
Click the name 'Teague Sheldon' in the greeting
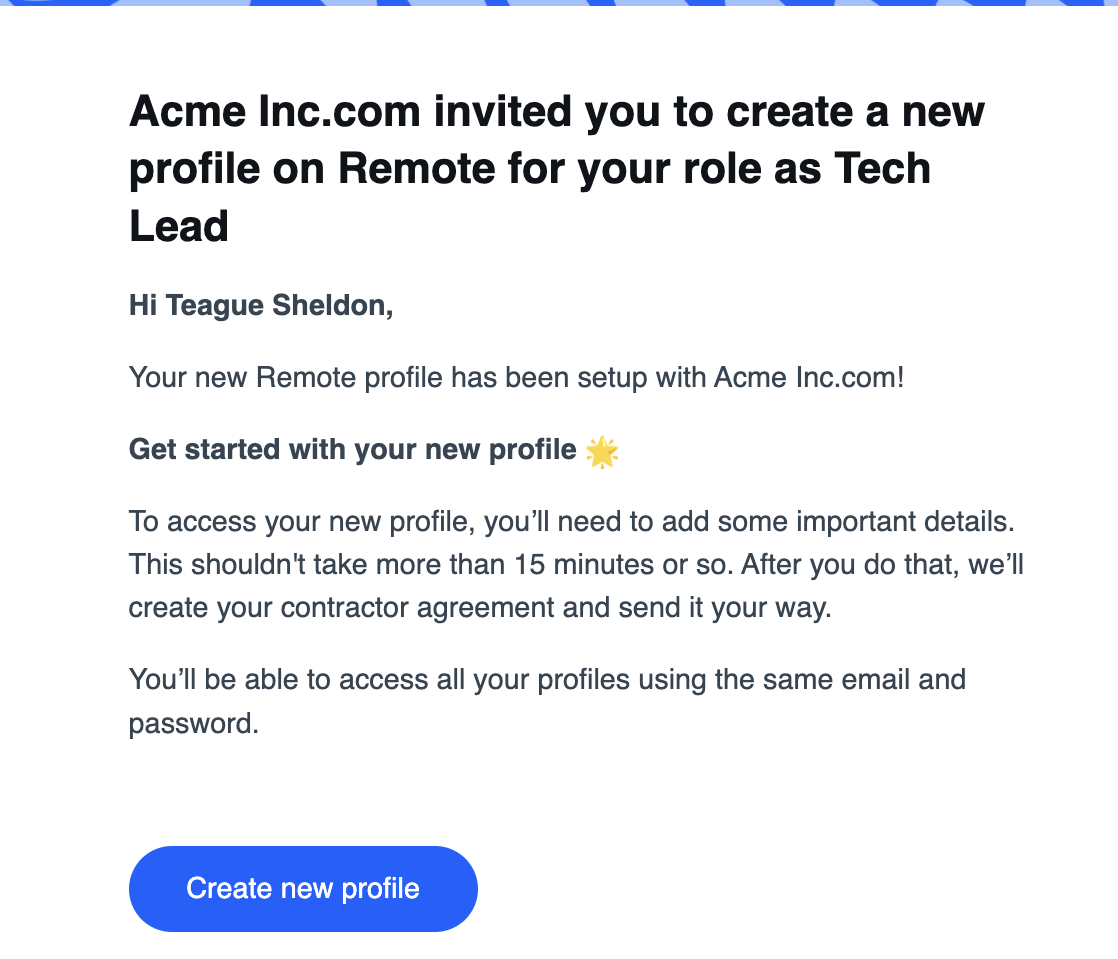coord(280,305)
